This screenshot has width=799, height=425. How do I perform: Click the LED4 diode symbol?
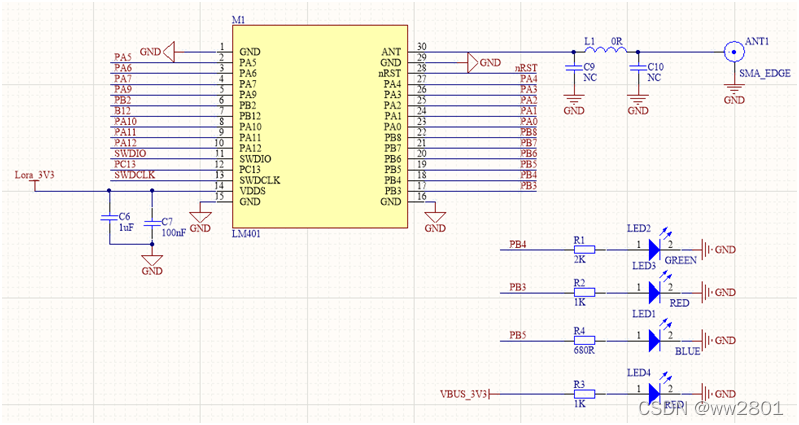tap(655, 394)
